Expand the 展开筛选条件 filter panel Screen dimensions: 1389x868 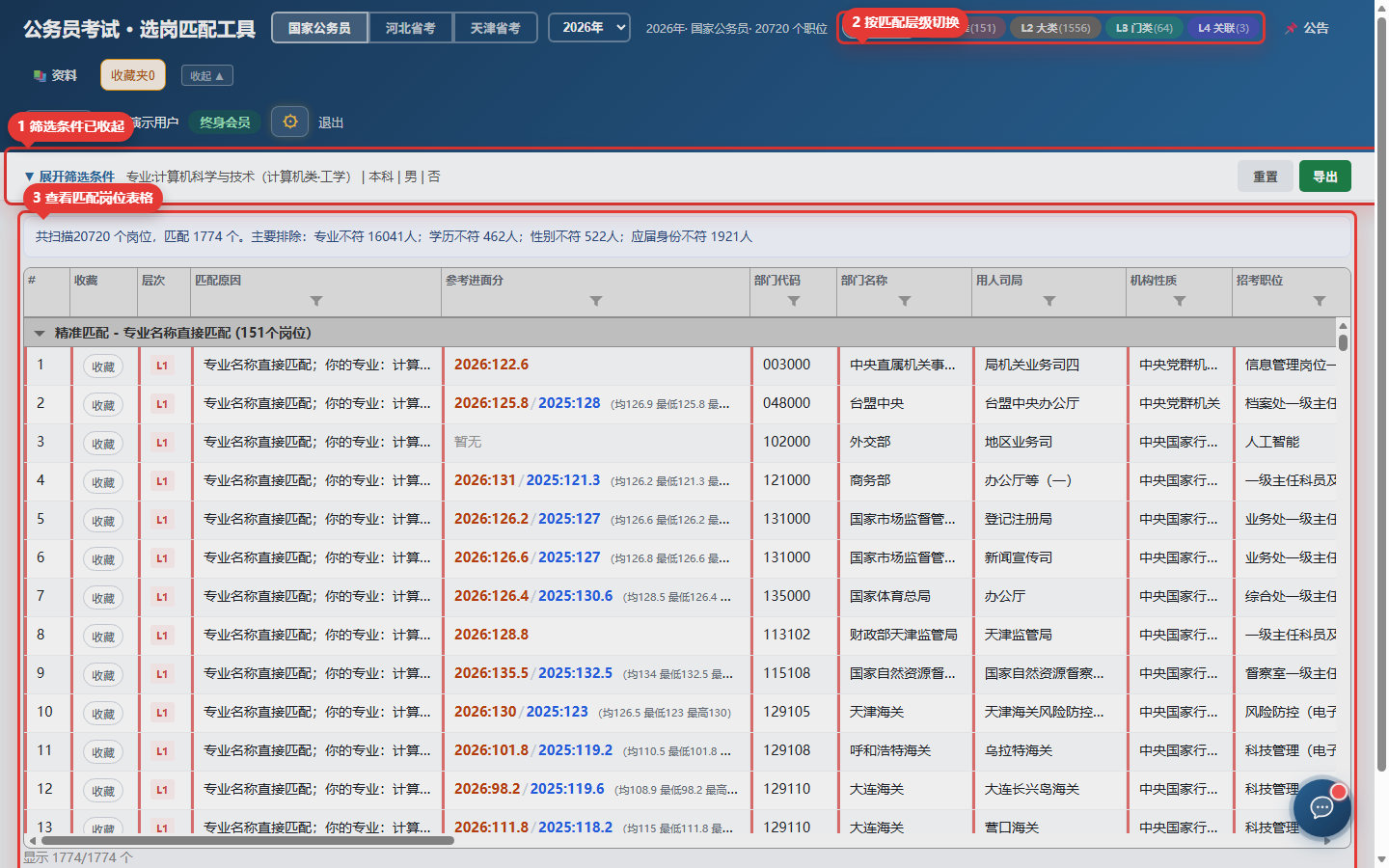69,176
